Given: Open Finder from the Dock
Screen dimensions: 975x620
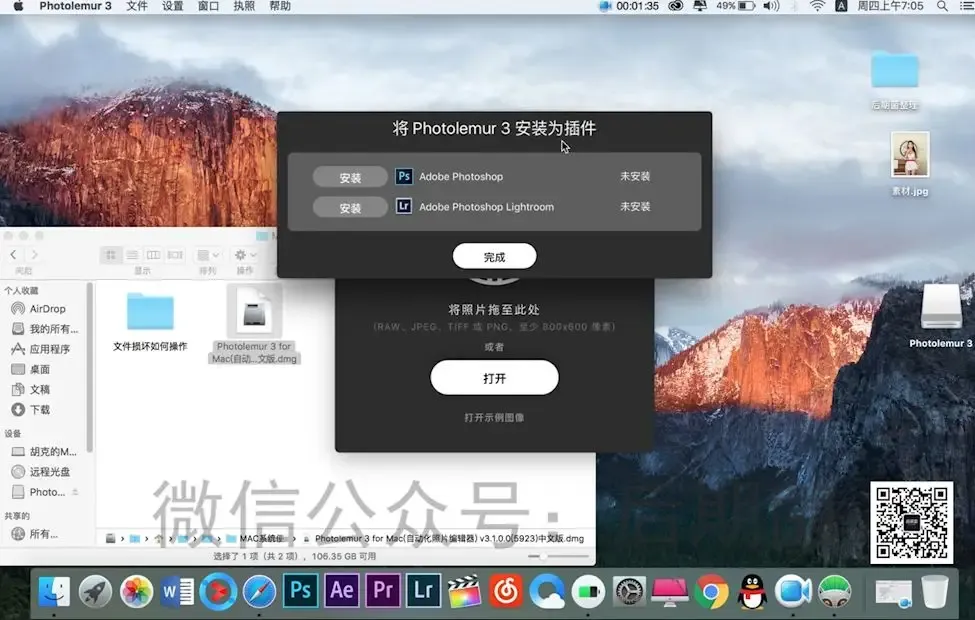Looking at the screenshot, I should point(54,591).
